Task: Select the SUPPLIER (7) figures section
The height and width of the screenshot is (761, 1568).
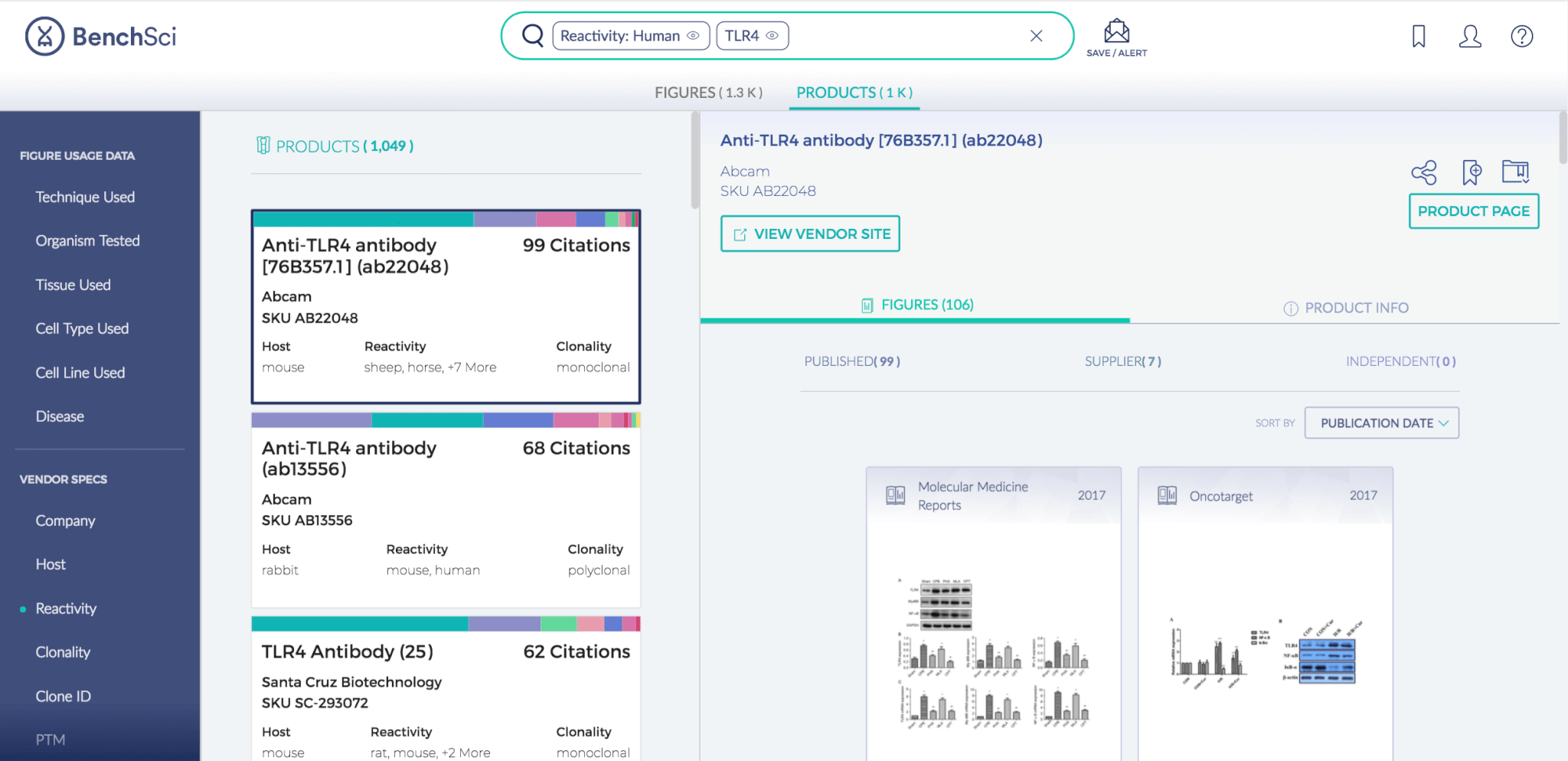Action: 1122,361
